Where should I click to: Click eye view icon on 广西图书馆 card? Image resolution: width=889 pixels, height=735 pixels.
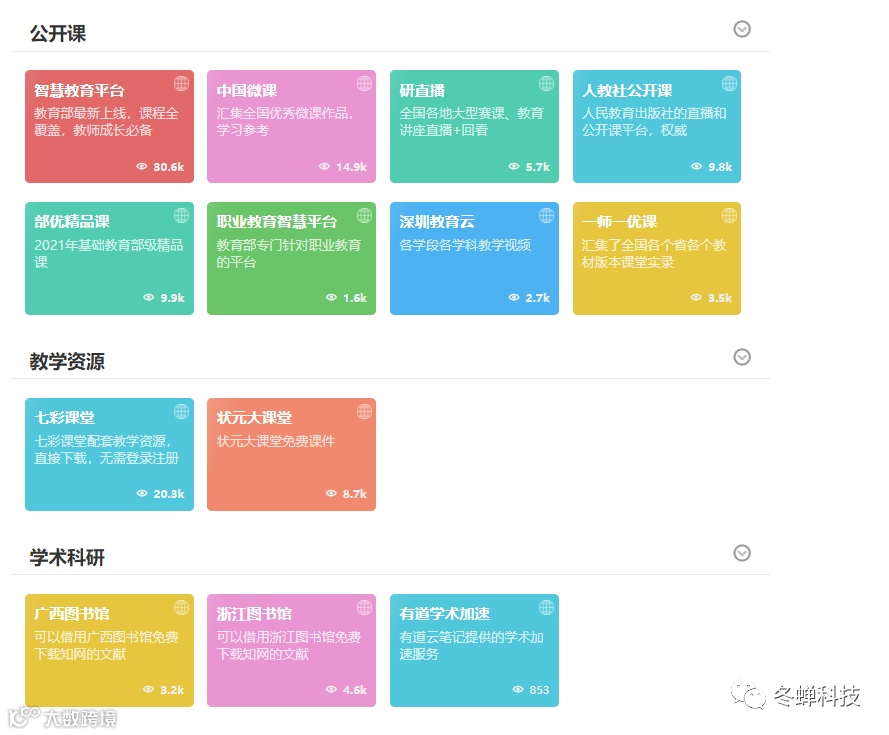click(149, 689)
